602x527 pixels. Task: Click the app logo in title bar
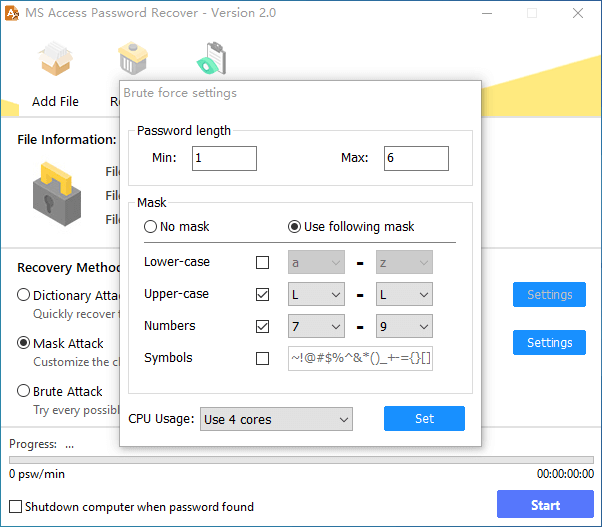pyautogui.click(x=12, y=13)
